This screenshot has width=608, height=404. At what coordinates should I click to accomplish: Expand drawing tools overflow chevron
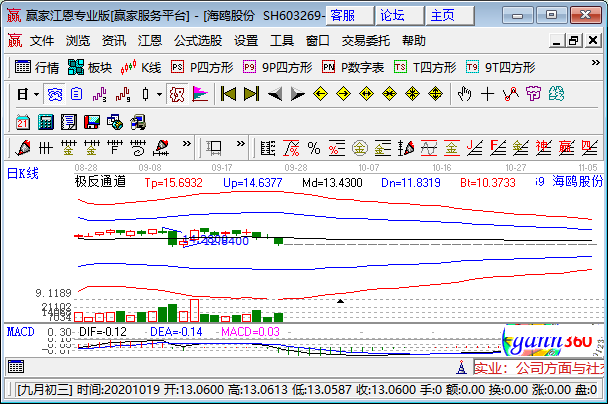pyautogui.click(x=187, y=143)
